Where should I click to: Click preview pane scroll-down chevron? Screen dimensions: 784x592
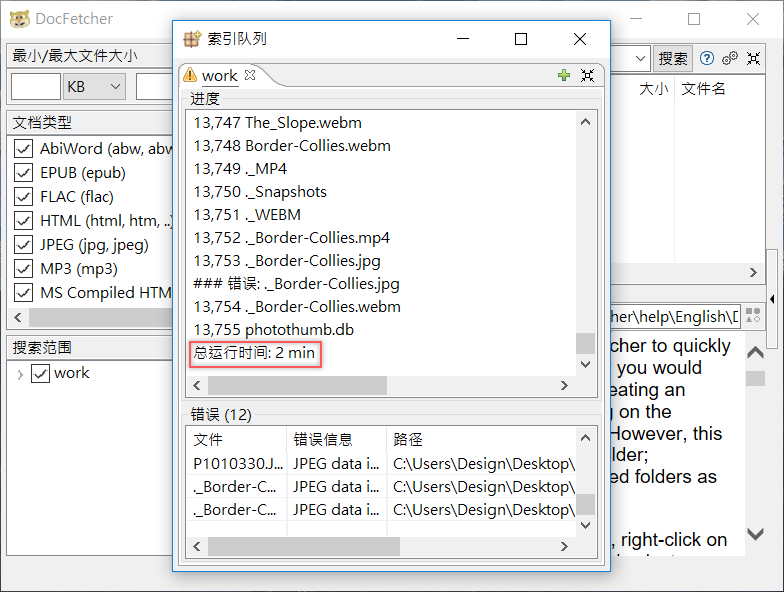click(755, 534)
